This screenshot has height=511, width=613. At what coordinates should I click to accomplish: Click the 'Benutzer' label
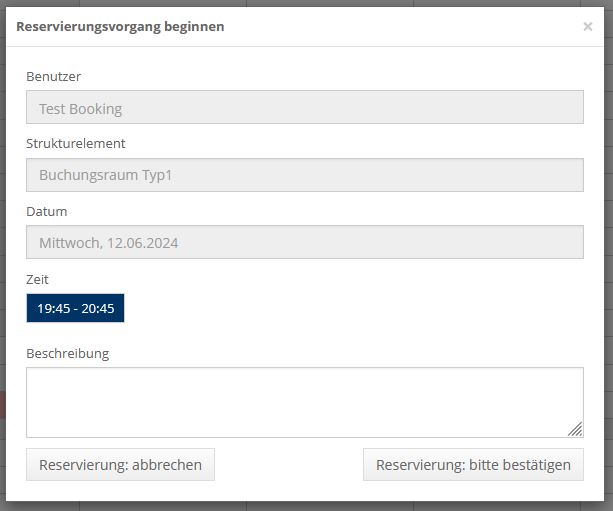pos(54,76)
